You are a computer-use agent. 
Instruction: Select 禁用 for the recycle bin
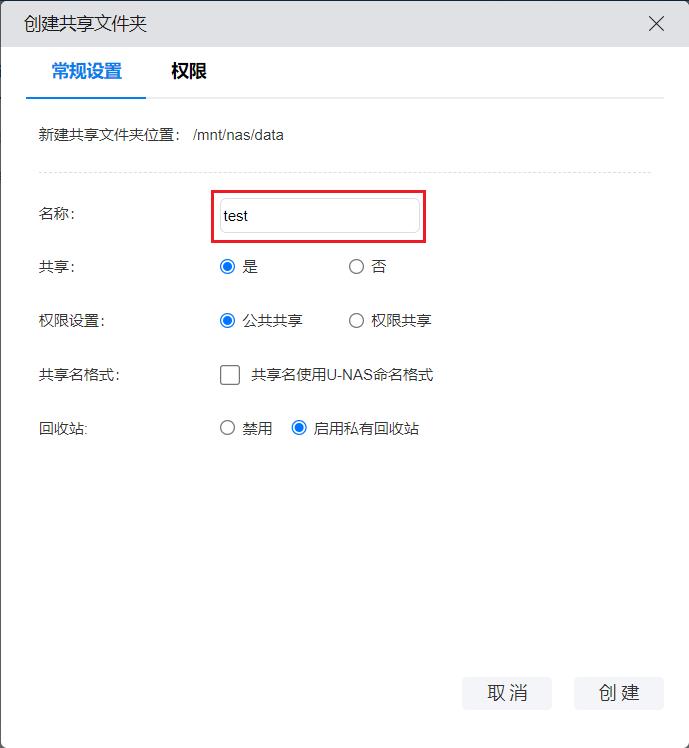[x=228, y=428]
